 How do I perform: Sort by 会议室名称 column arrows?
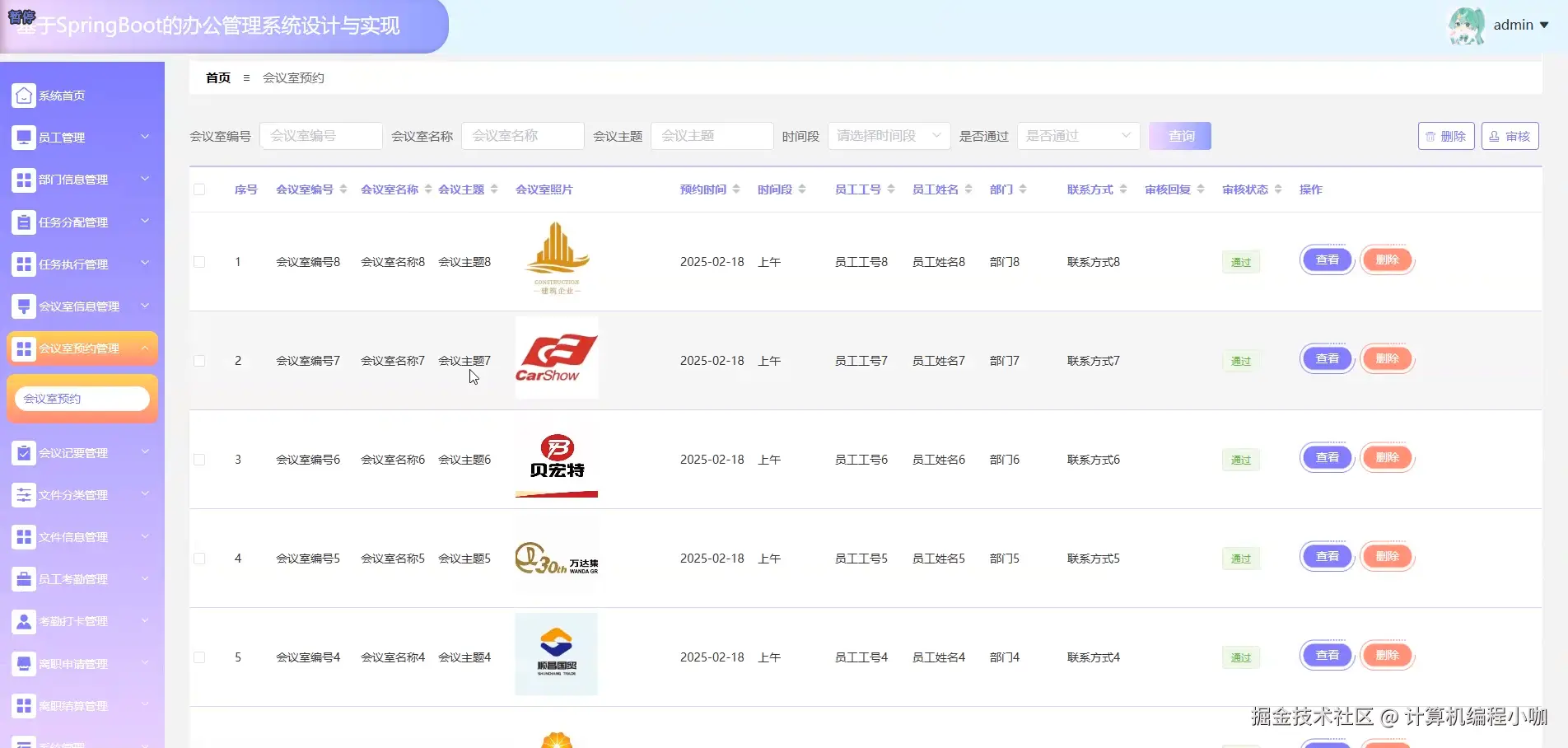[x=428, y=189]
